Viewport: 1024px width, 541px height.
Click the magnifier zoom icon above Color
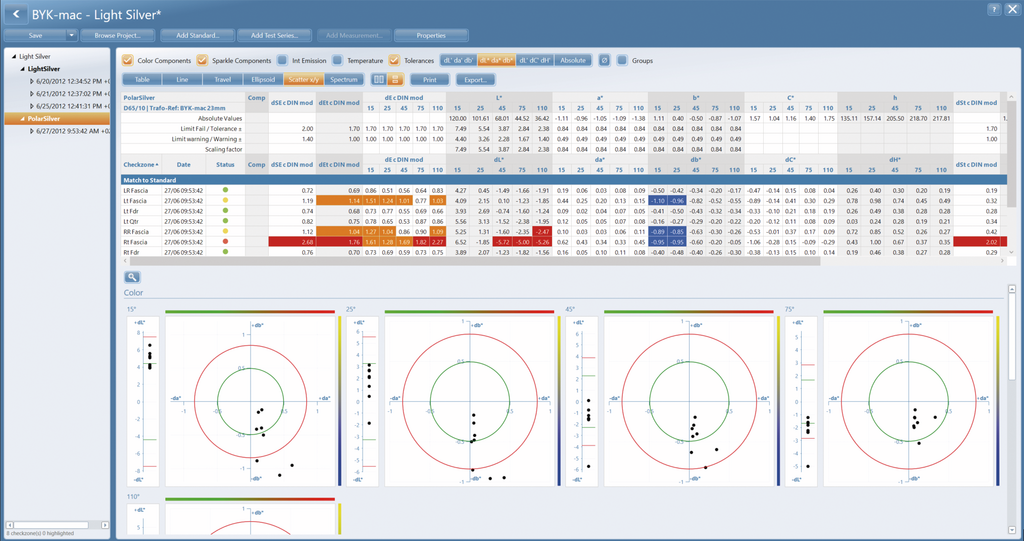(132, 277)
